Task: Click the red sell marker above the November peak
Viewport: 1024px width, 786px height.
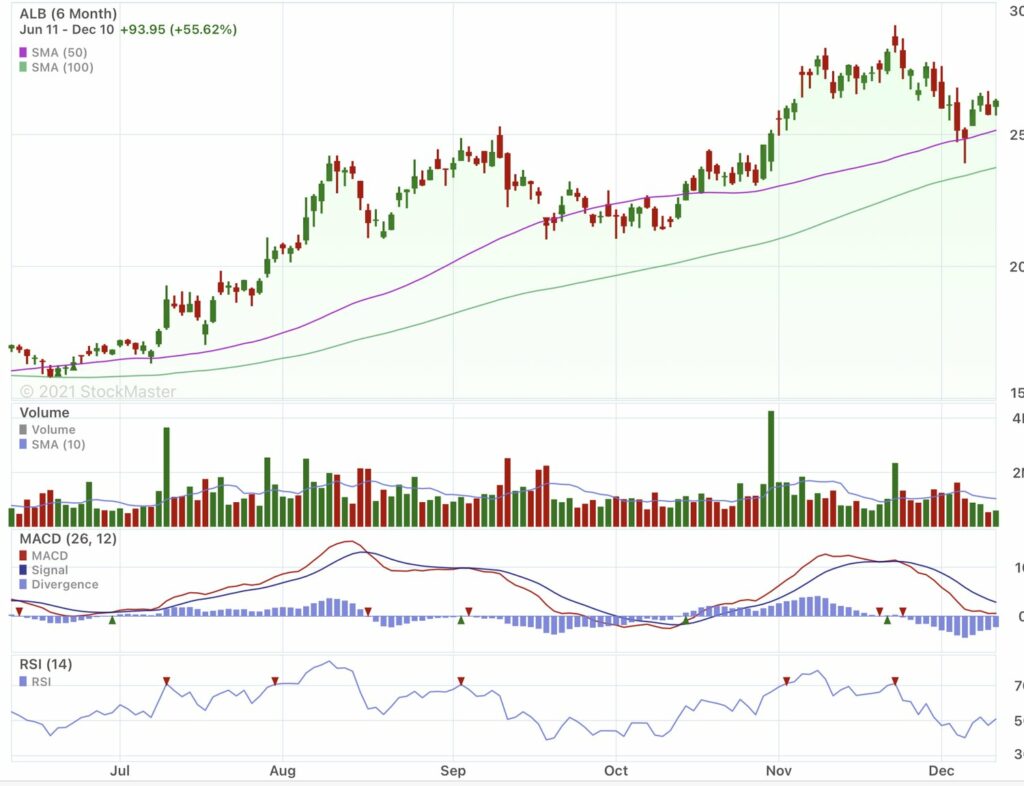Action: coord(786,681)
